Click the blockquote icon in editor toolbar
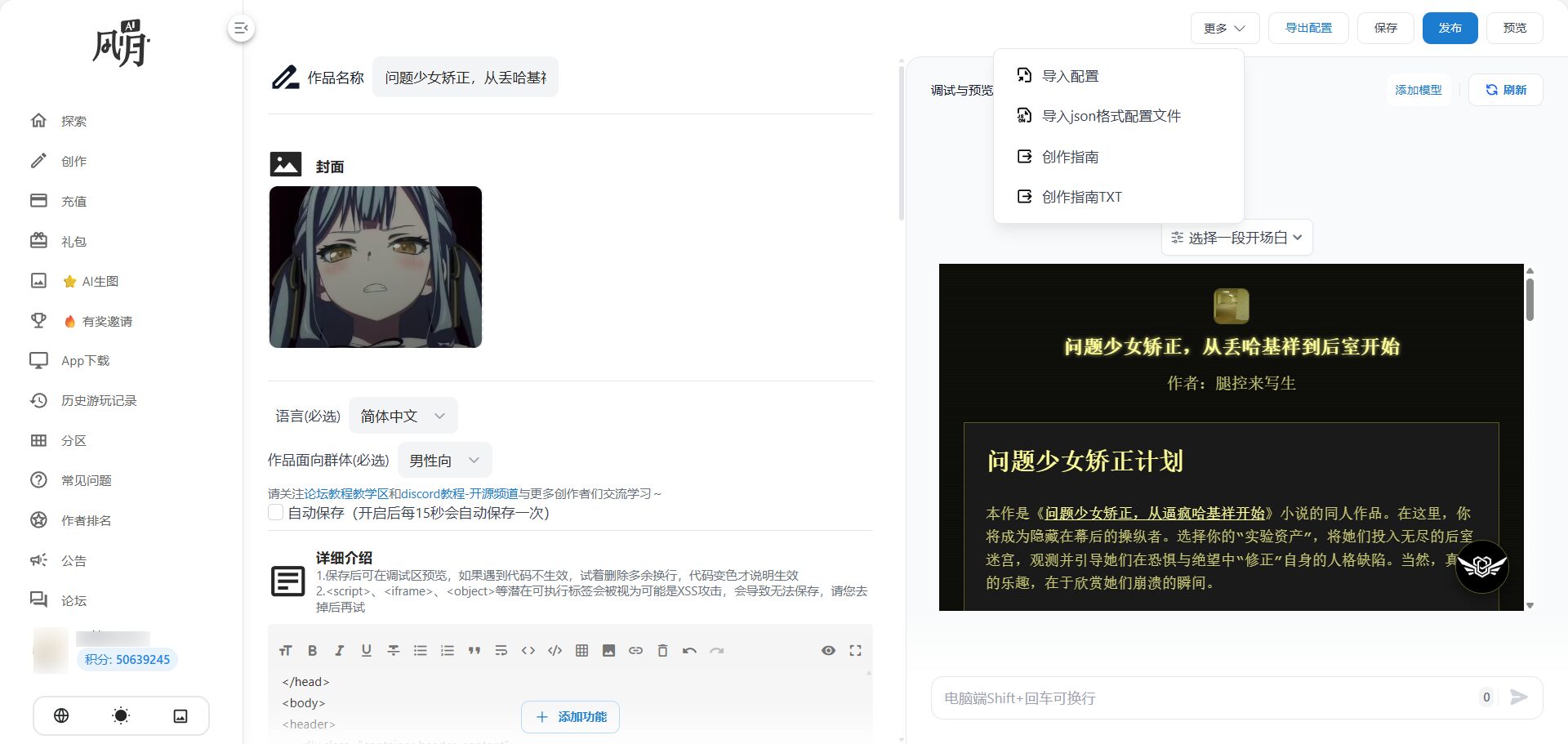The height and width of the screenshot is (744, 1568). click(x=474, y=651)
